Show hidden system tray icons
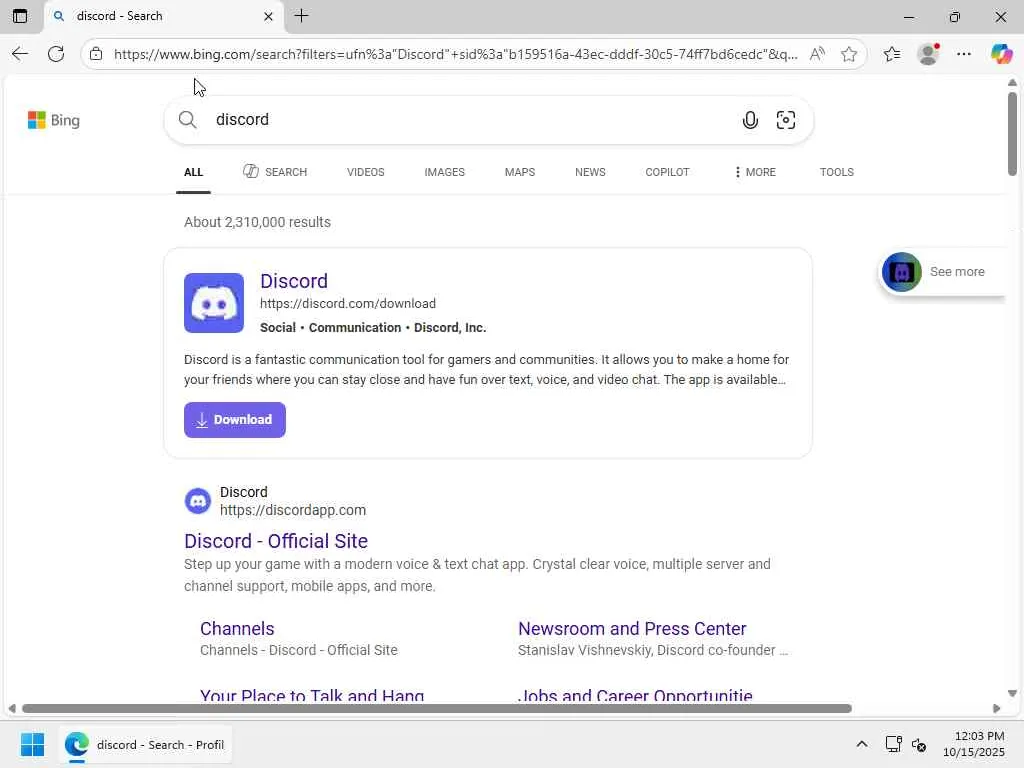The image size is (1024, 768). [x=862, y=744]
